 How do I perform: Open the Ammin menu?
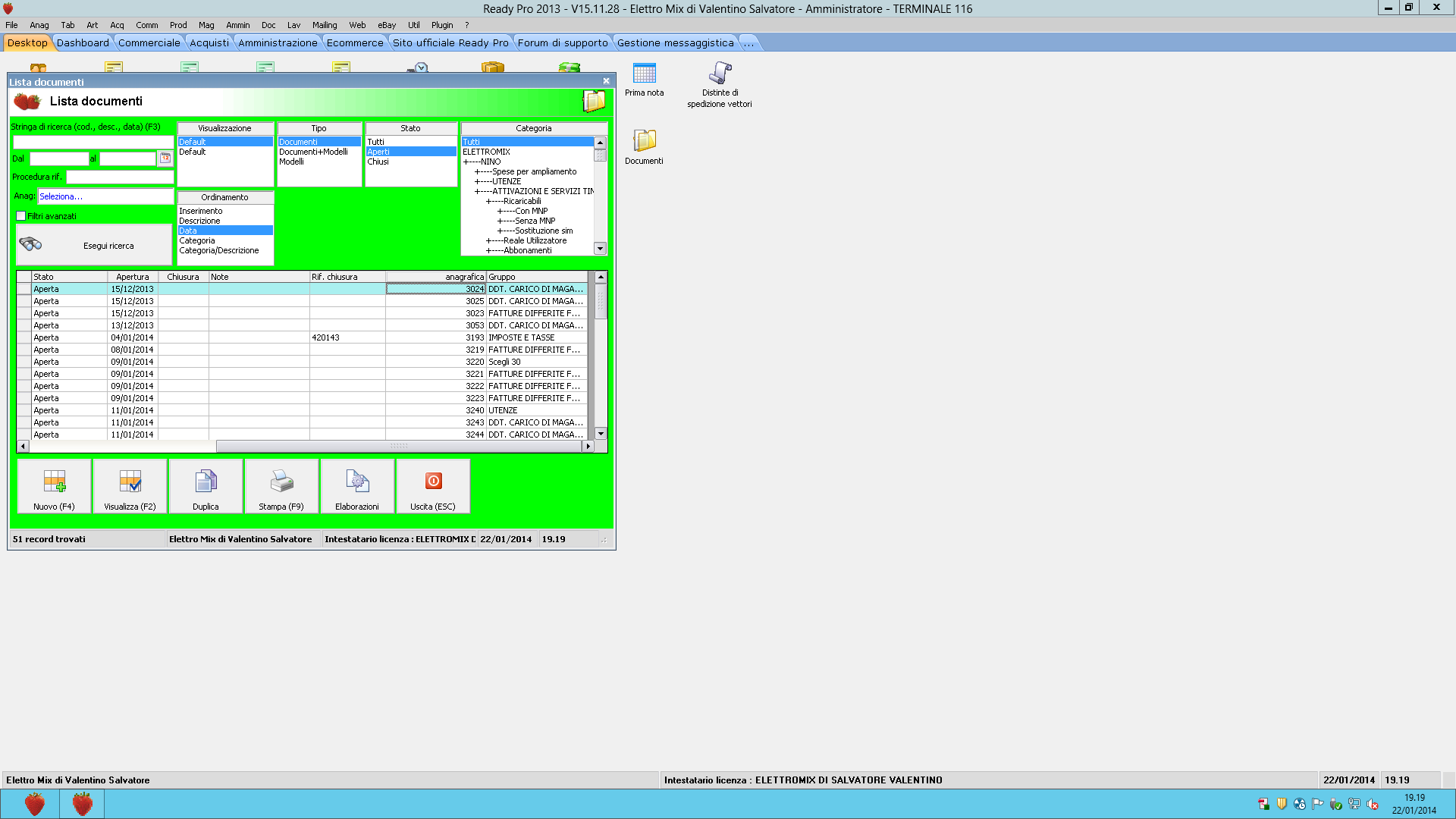pyautogui.click(x=238, y=25)
